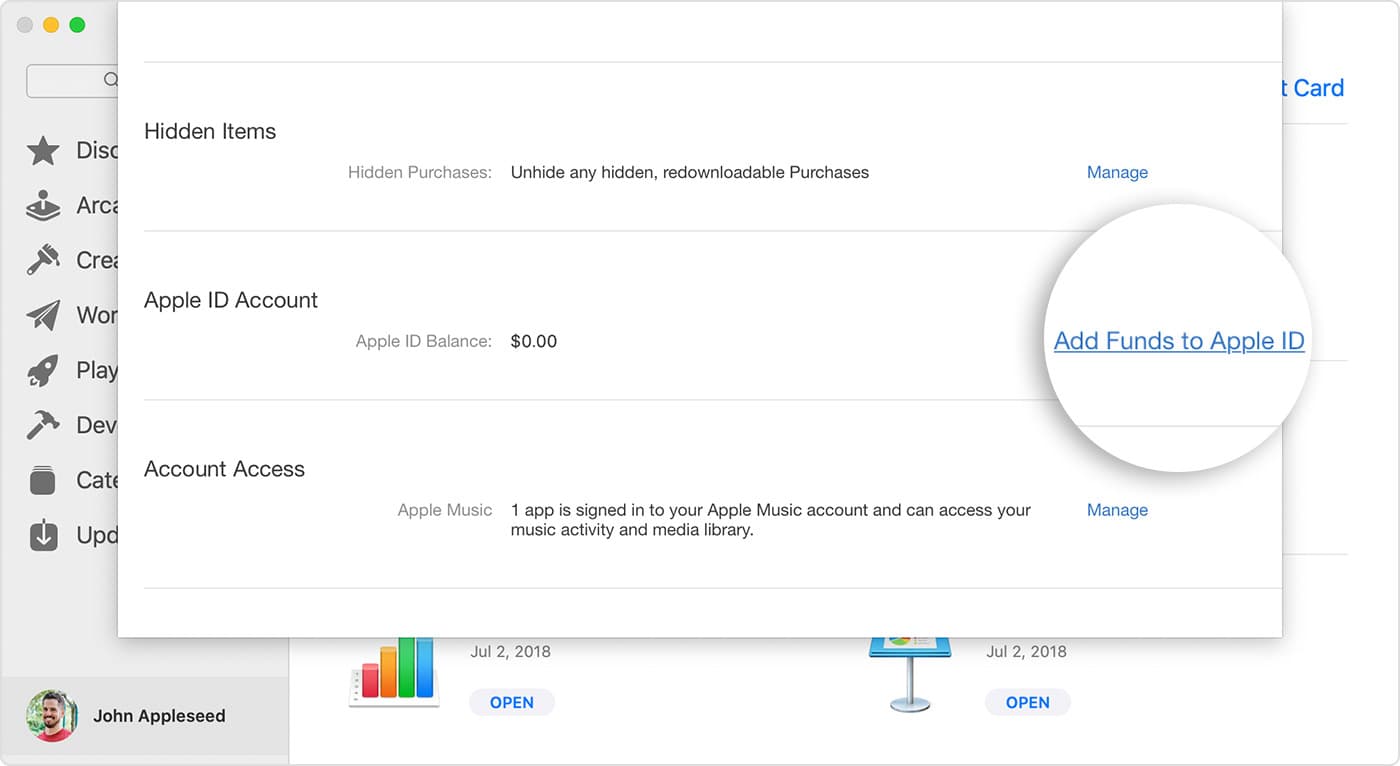Viewport: 1400px width, 766px height.
Task: Click the Apple ID Account section heading
Action: pyautogui.click(x=231, y=300)
